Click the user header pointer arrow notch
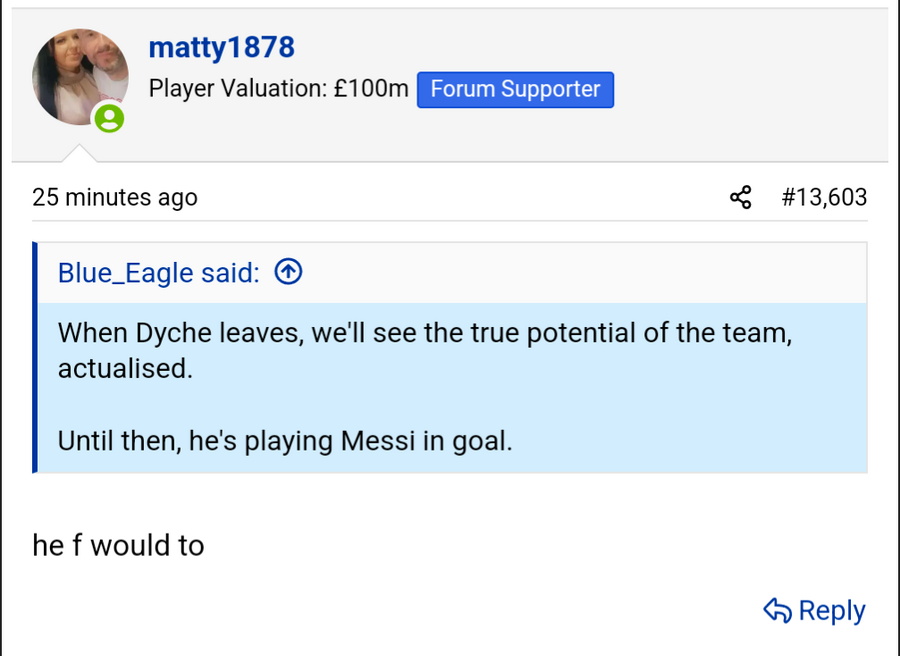 (x=79, y=153)
